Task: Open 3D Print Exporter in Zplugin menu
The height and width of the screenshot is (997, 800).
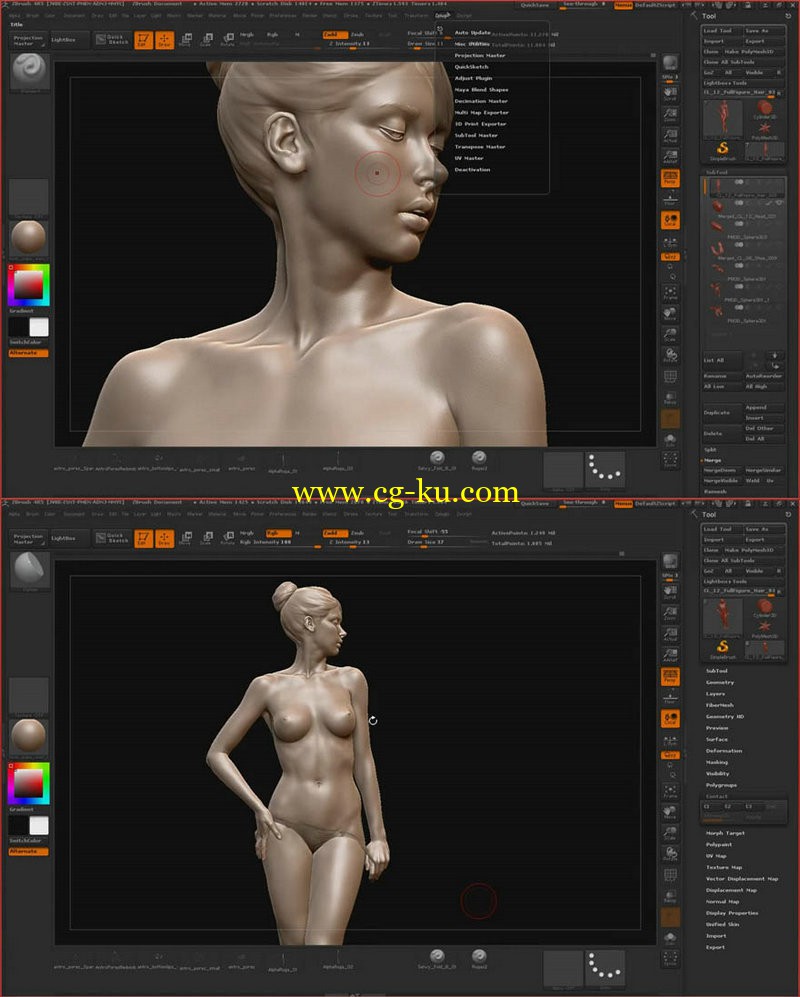Action: click(480, 124)
